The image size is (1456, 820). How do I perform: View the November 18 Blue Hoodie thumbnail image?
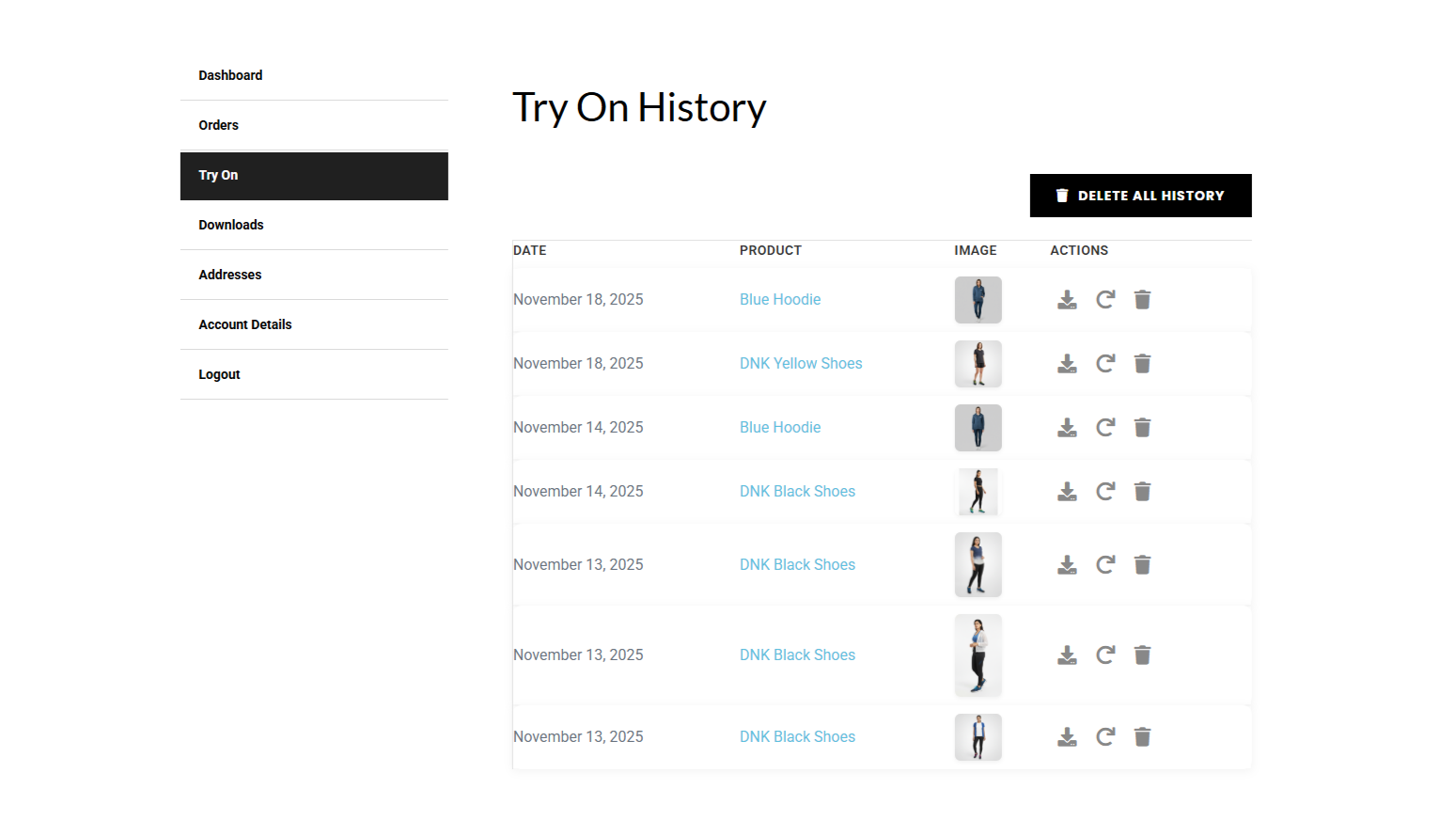tap(978, 299)
